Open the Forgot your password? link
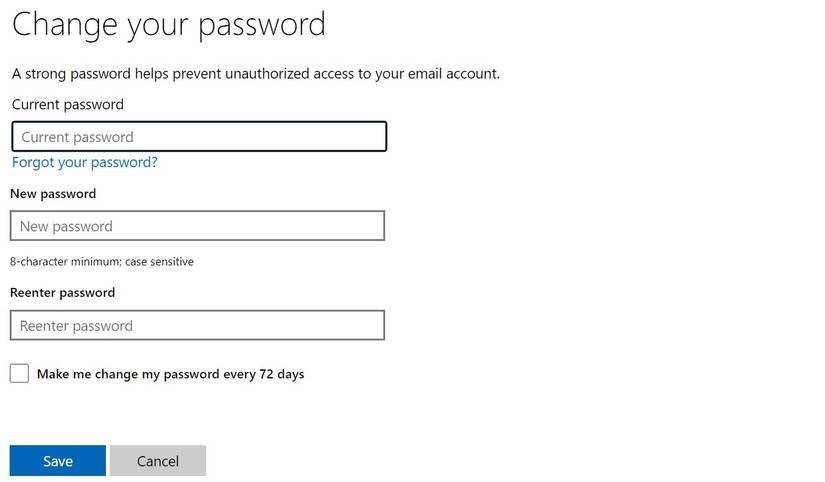 click(x=85, y=163)
